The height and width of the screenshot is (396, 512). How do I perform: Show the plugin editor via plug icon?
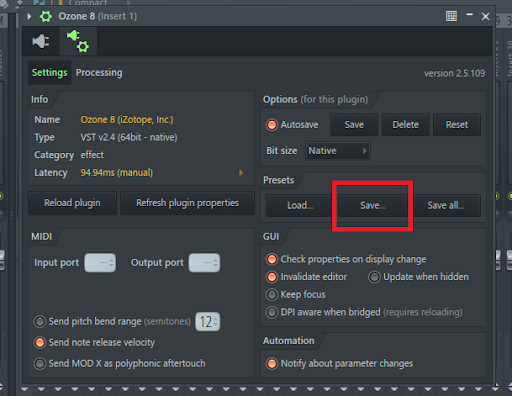tap(41, 41)
